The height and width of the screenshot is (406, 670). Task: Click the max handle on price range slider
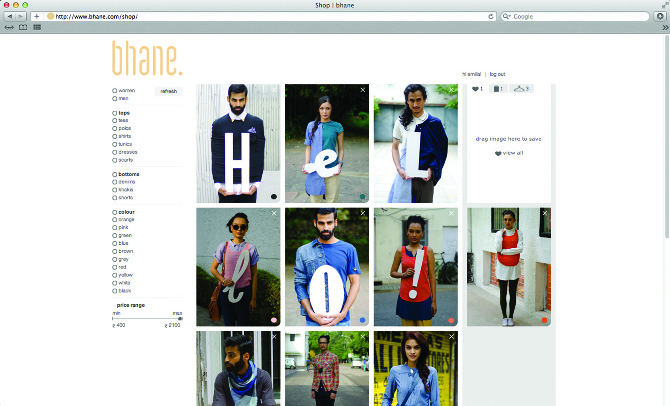click(x=180, y=318)
